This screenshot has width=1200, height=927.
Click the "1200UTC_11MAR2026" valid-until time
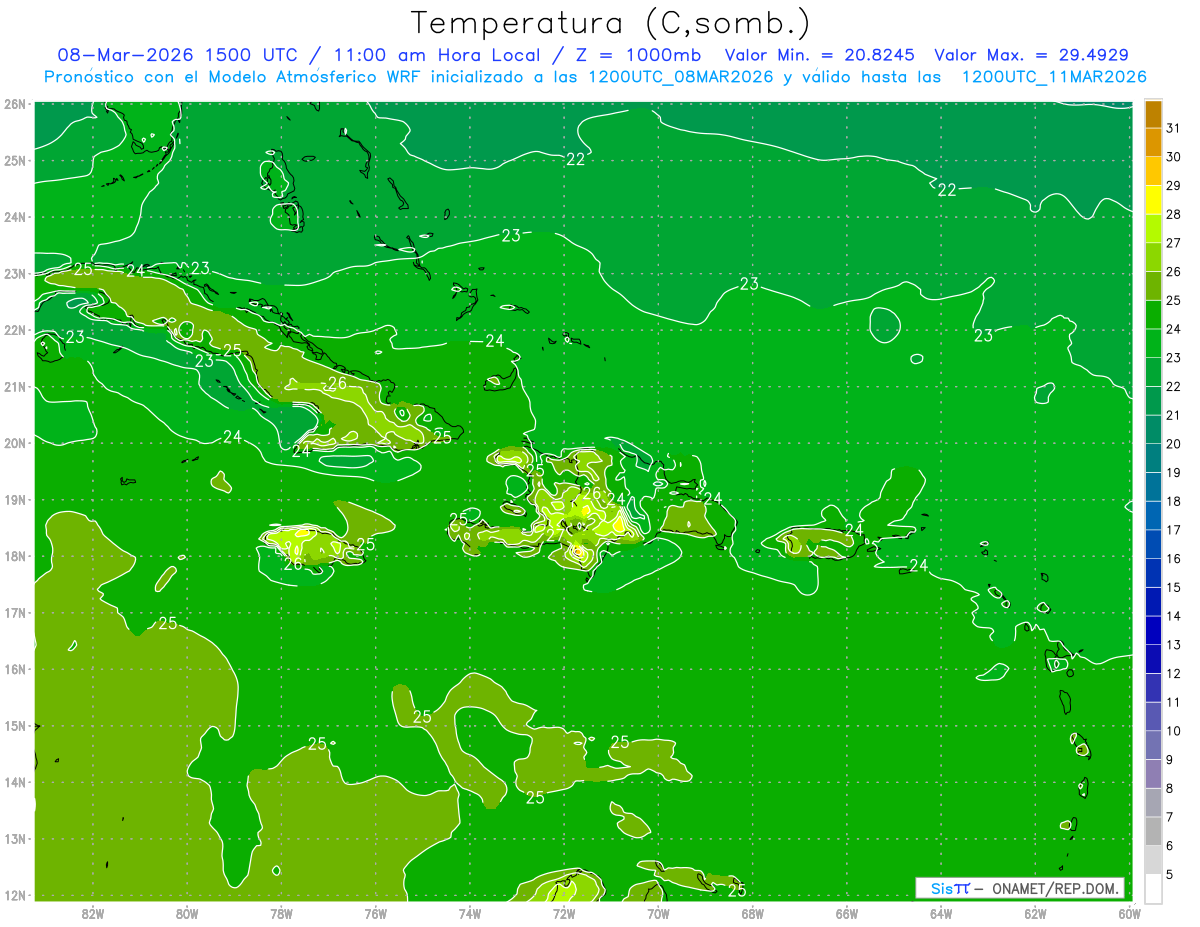coord(1053,77)
